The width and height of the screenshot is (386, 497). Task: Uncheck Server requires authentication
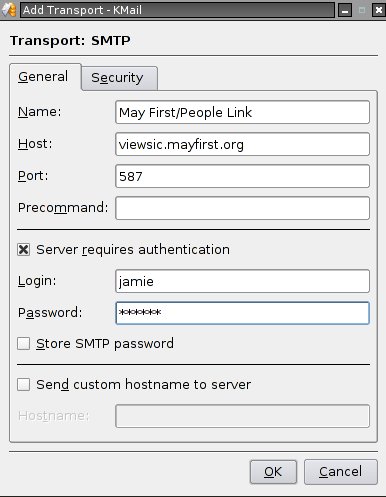click(x=23, y=249)
